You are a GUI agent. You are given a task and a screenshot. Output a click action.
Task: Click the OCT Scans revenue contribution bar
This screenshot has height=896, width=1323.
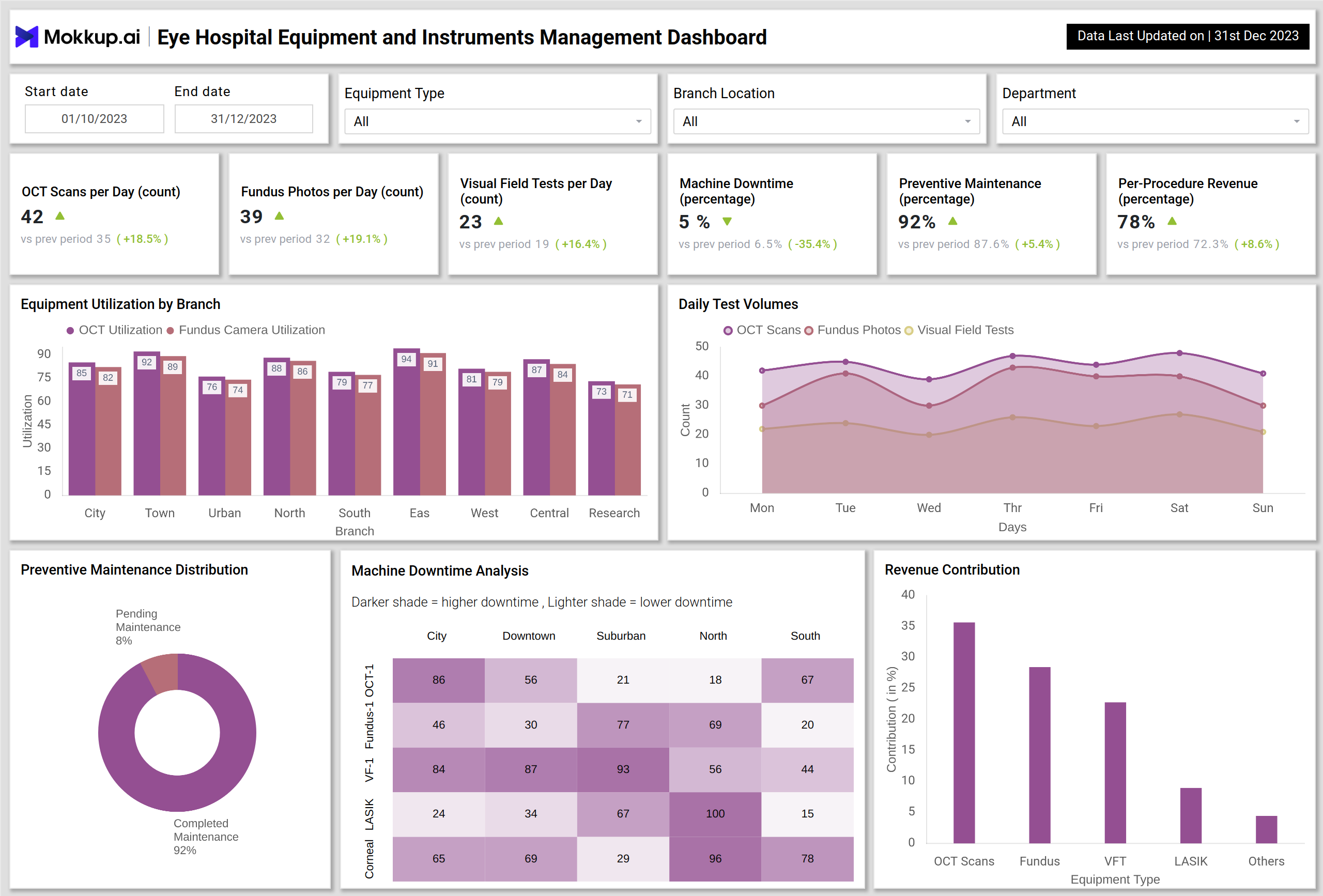point(964,733)
